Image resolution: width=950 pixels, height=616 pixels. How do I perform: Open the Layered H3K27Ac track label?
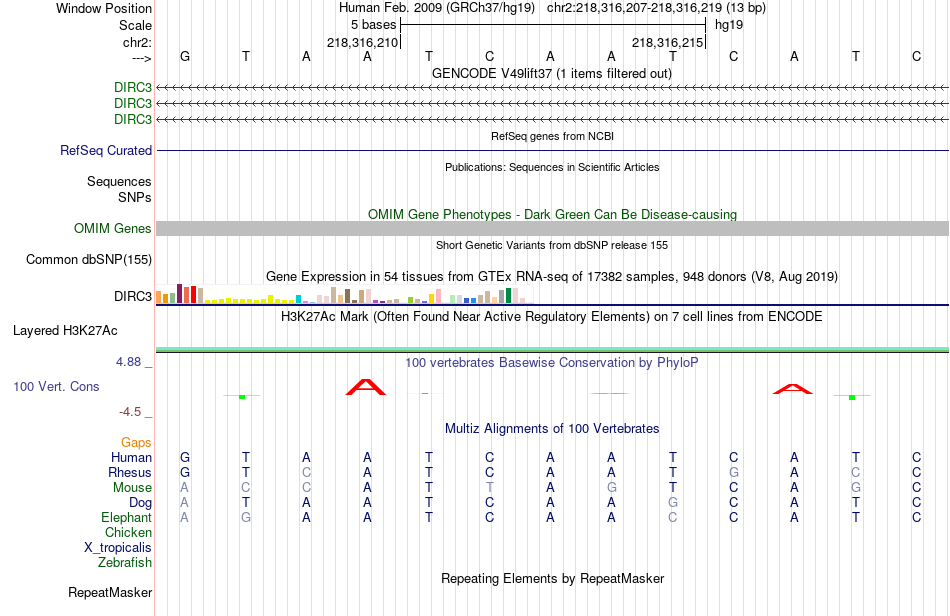coord(65,331)
